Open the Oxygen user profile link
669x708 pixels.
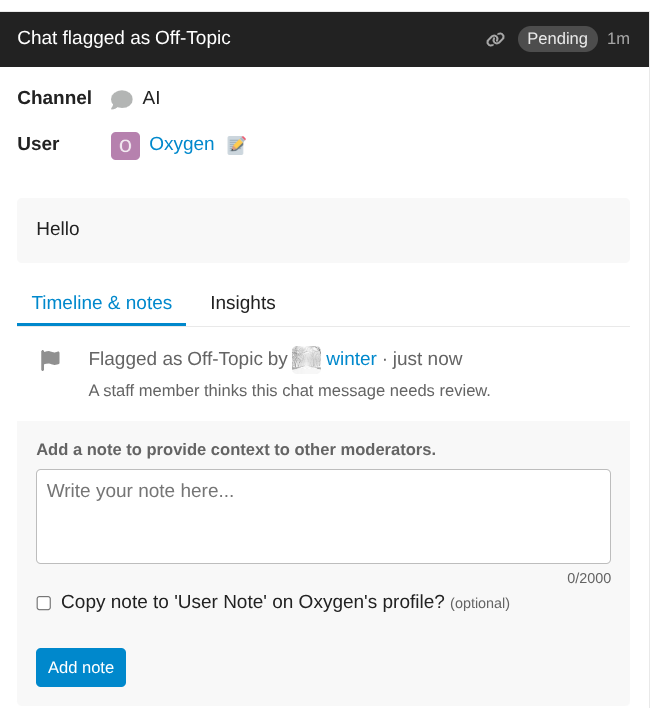coord(182,144)
